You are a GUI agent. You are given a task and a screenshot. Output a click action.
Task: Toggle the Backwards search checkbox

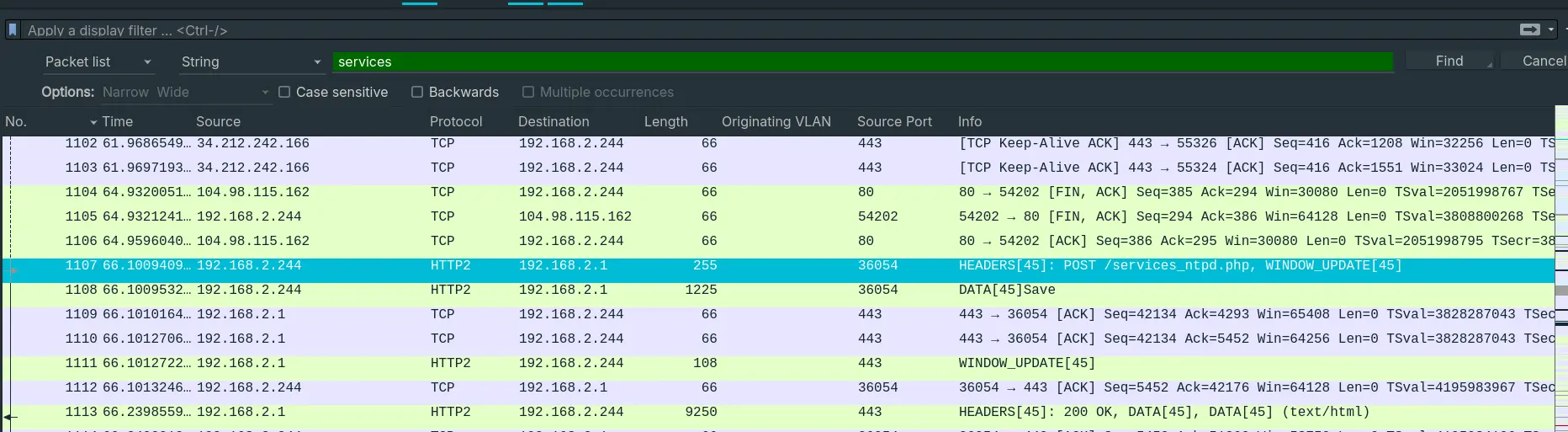[417, 92]
